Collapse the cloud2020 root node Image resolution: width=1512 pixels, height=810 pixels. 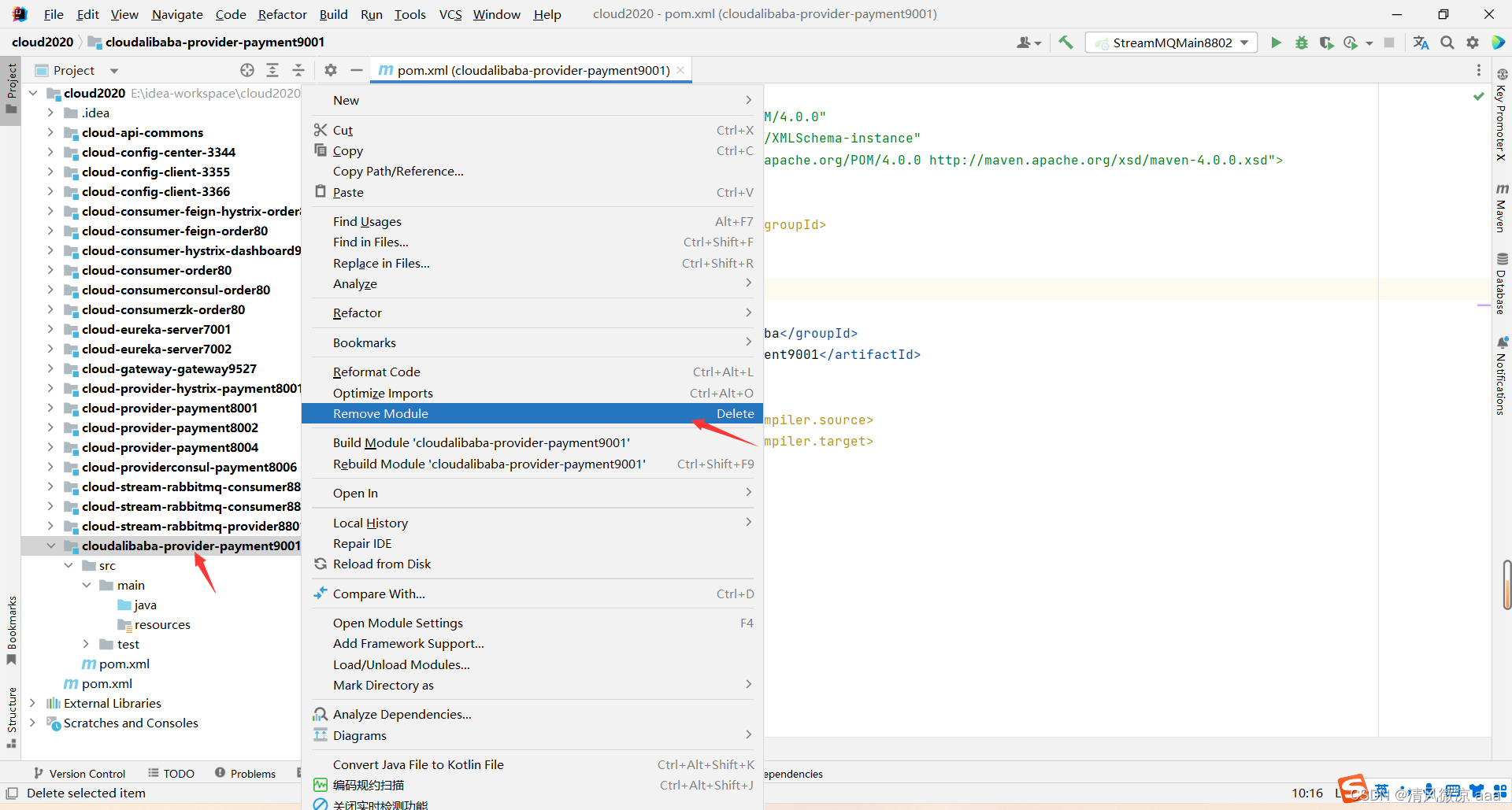(33, 93)
